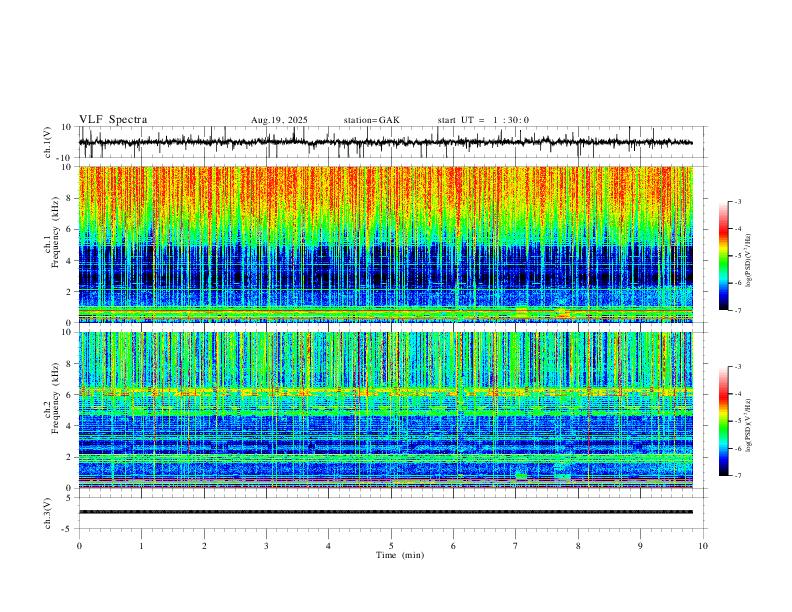
Task: Click the ch.2 'Frequency (kHz)' axis label
Action: click(55, 398)
